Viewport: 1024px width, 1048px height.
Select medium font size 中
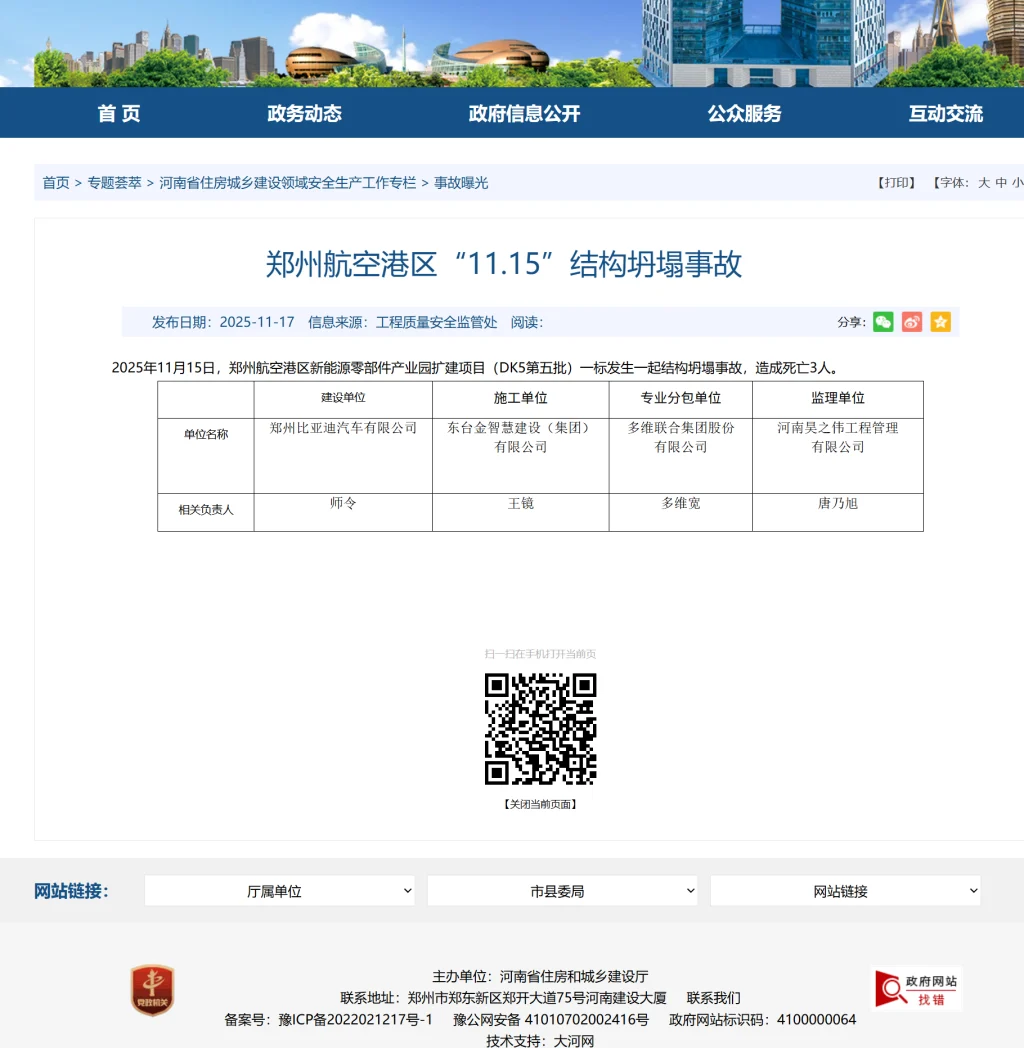pos(1003,182)
